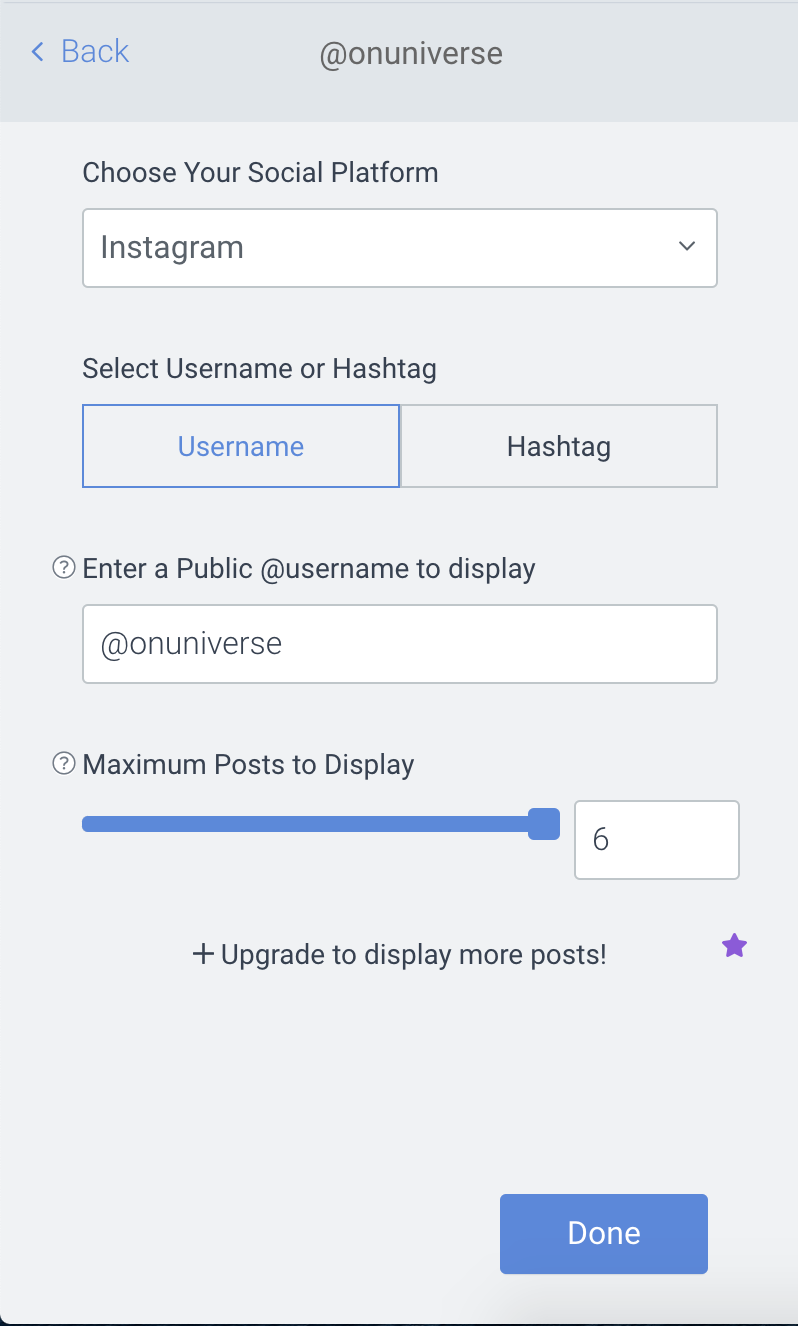Go back using the Back link
798x1326 pixels.
(x=80, y=51)
